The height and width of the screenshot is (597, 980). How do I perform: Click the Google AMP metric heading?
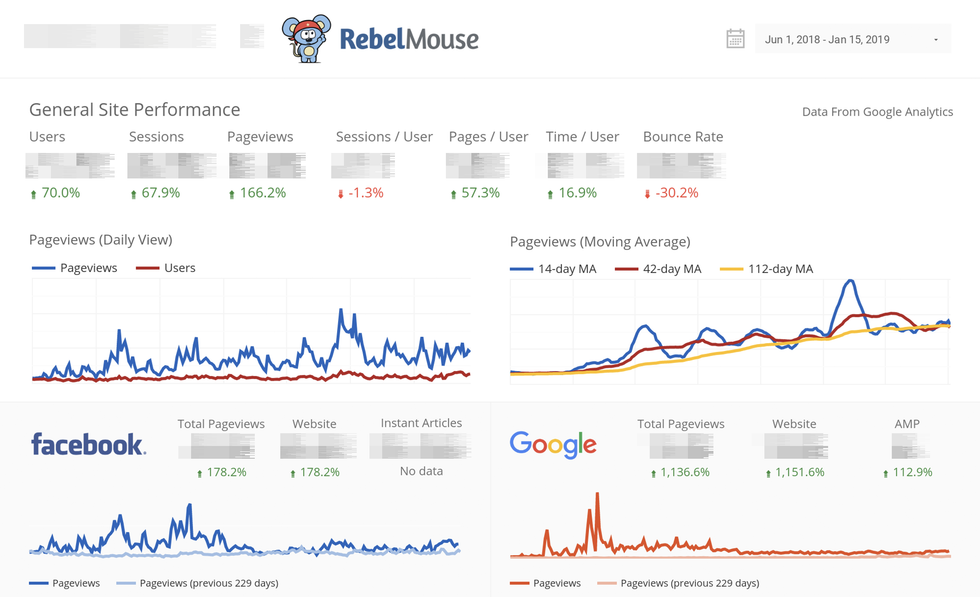[x=906, y=424]
